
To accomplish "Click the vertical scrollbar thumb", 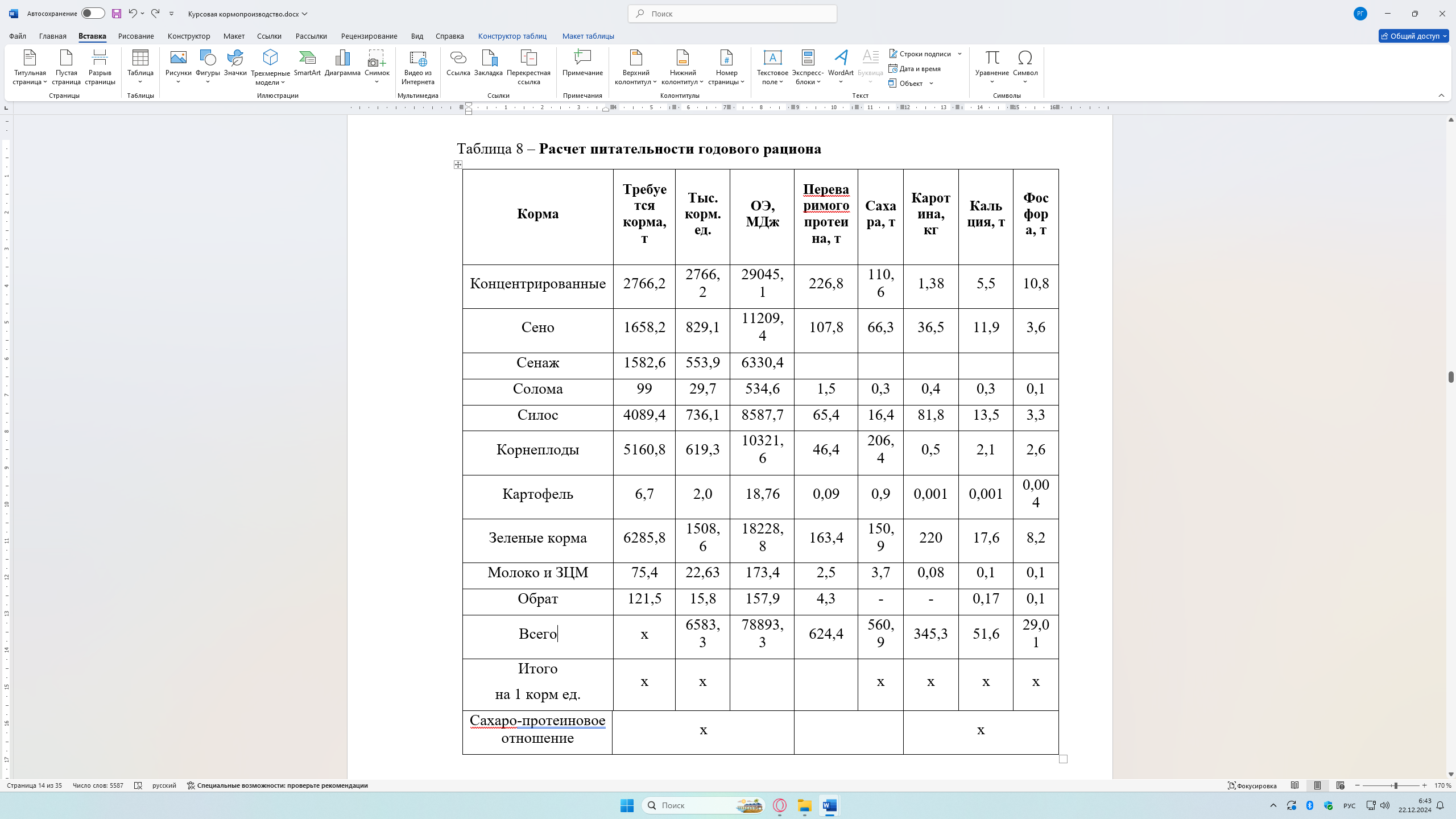I will pyautogui.click(x=1451, y=377).
